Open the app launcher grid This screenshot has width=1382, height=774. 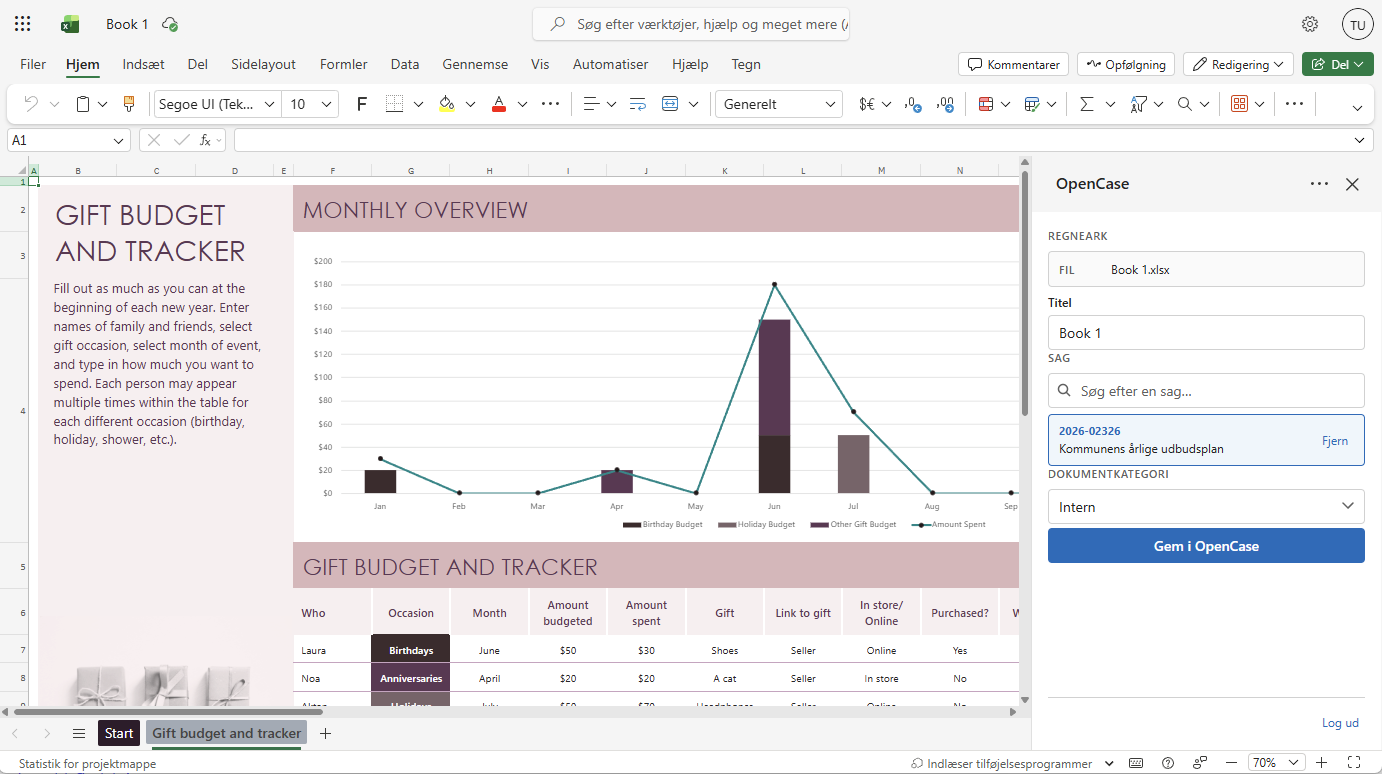(22, 24)
